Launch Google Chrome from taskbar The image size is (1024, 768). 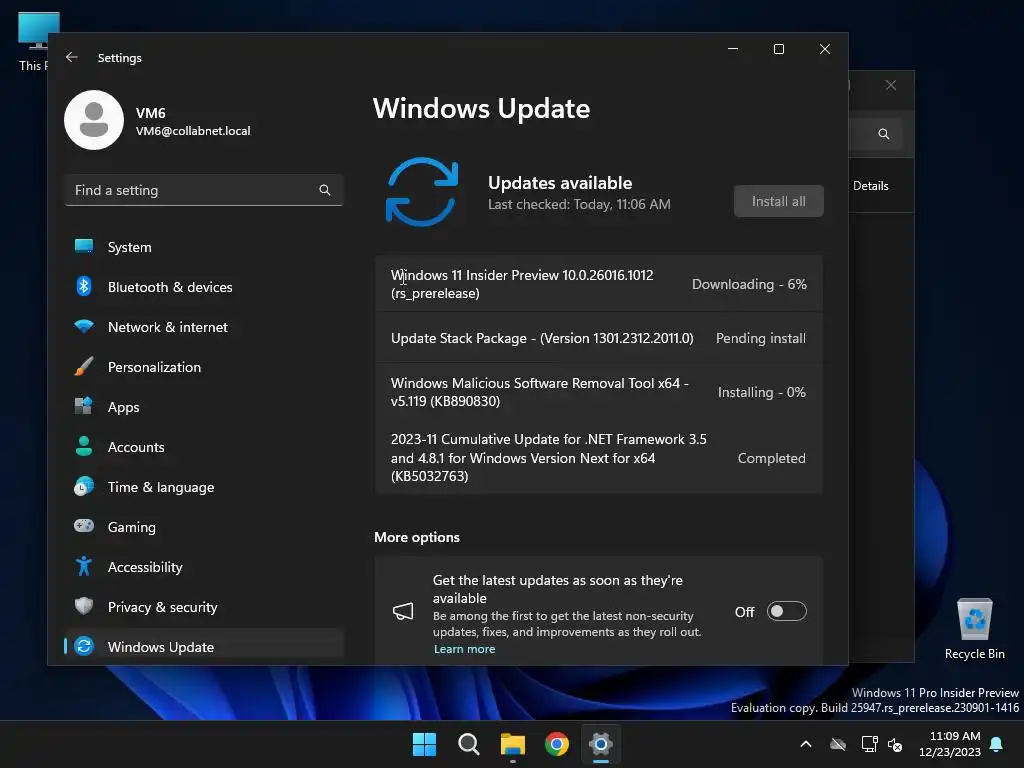556,744
